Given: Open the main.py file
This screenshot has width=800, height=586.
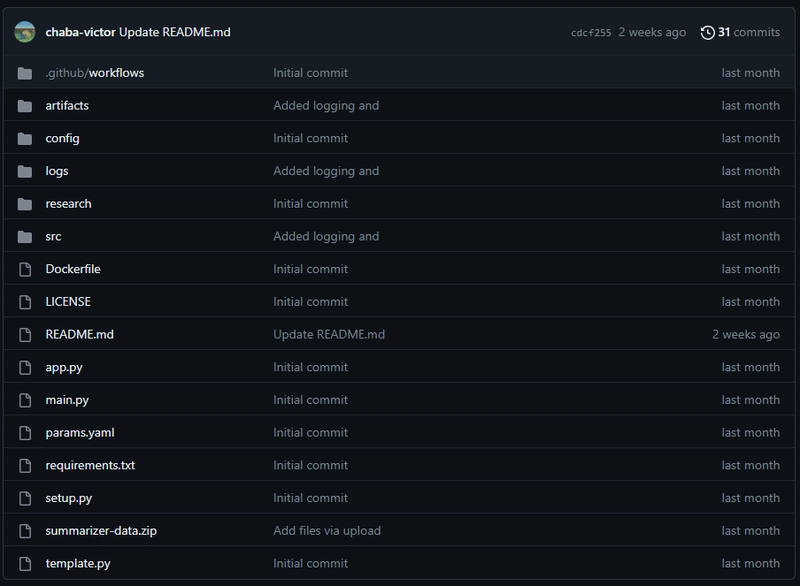Looking at the screenshot, I should 67,400.
